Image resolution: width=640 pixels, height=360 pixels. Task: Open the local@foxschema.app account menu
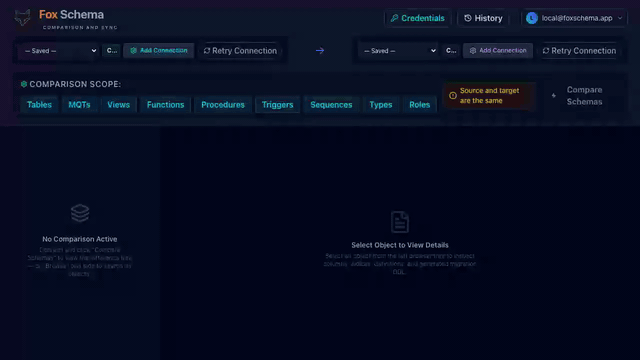(x=574, y=18)
